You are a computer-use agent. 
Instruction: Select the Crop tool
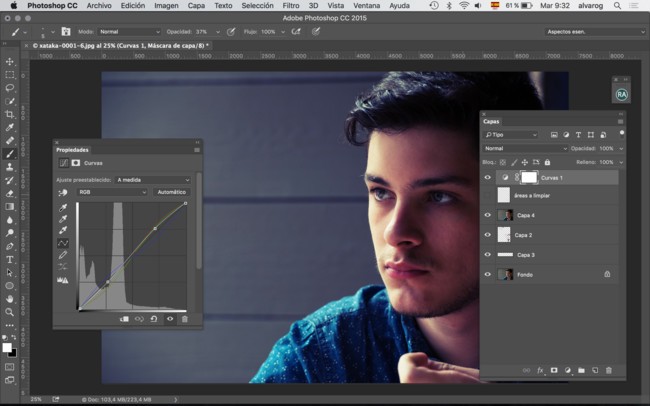(x=10, y=114)
